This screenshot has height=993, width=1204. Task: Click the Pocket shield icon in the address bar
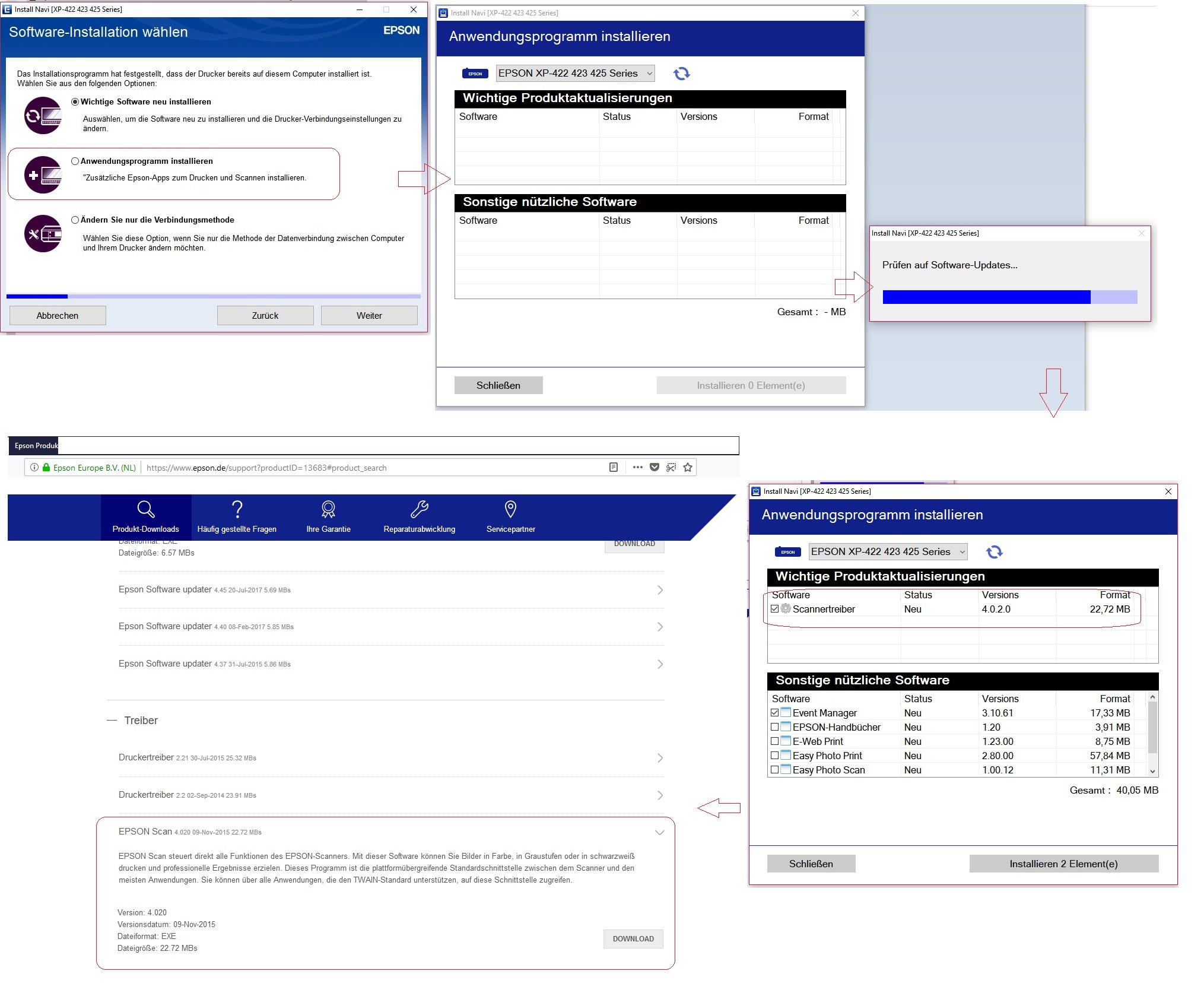point(655,468)
